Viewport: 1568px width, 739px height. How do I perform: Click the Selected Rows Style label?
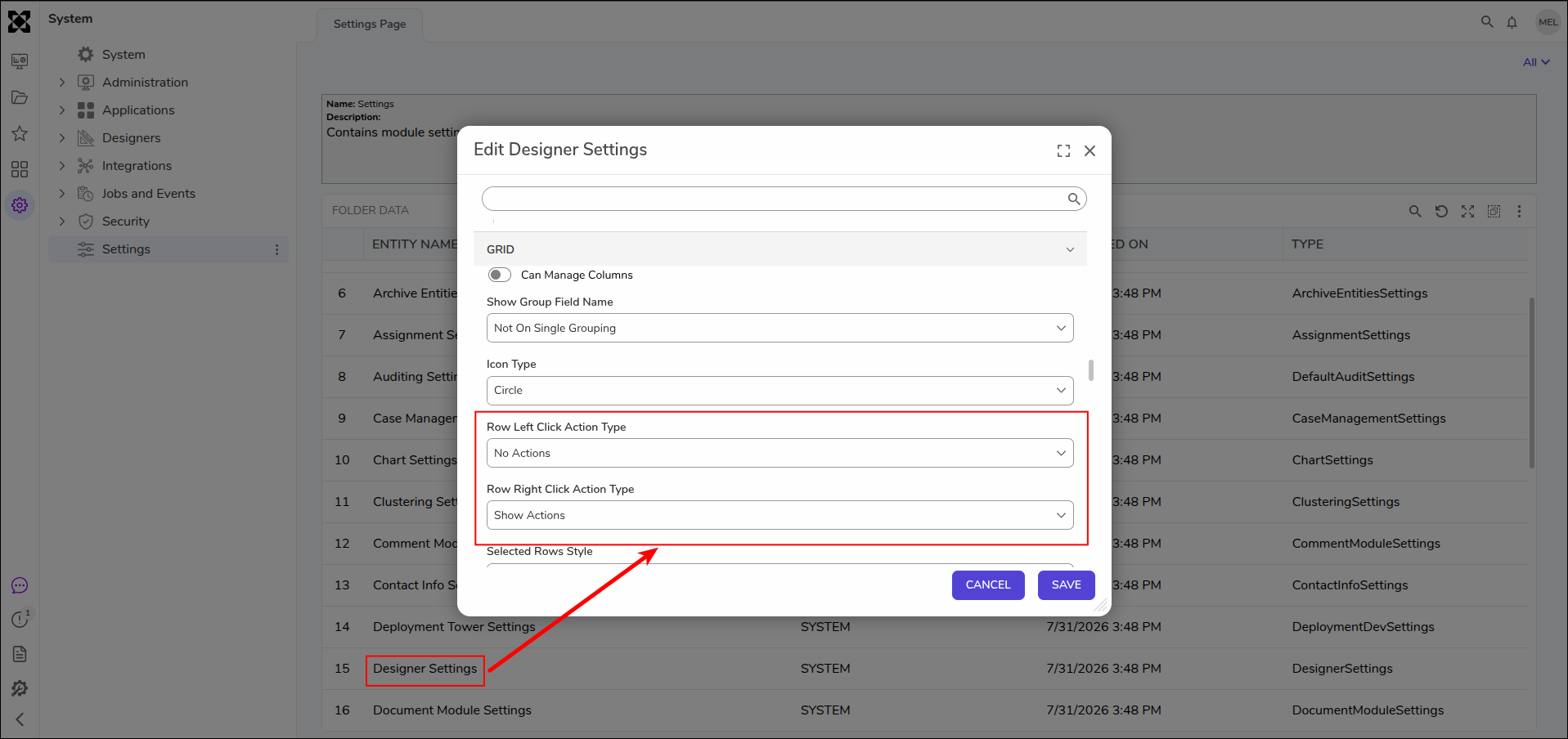coord(539,552)
